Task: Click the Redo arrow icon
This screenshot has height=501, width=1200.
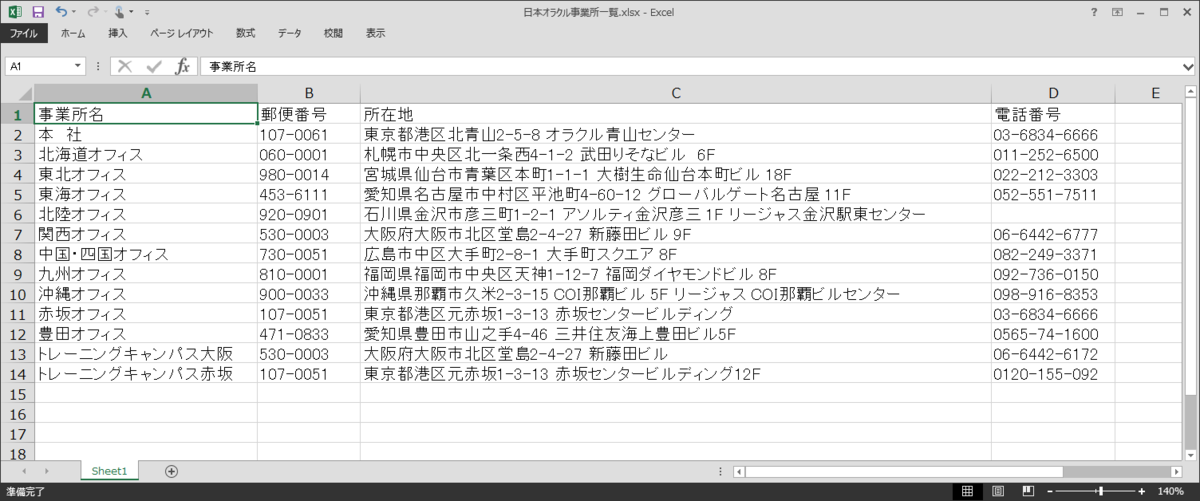Action: click(x=92, y=12)
